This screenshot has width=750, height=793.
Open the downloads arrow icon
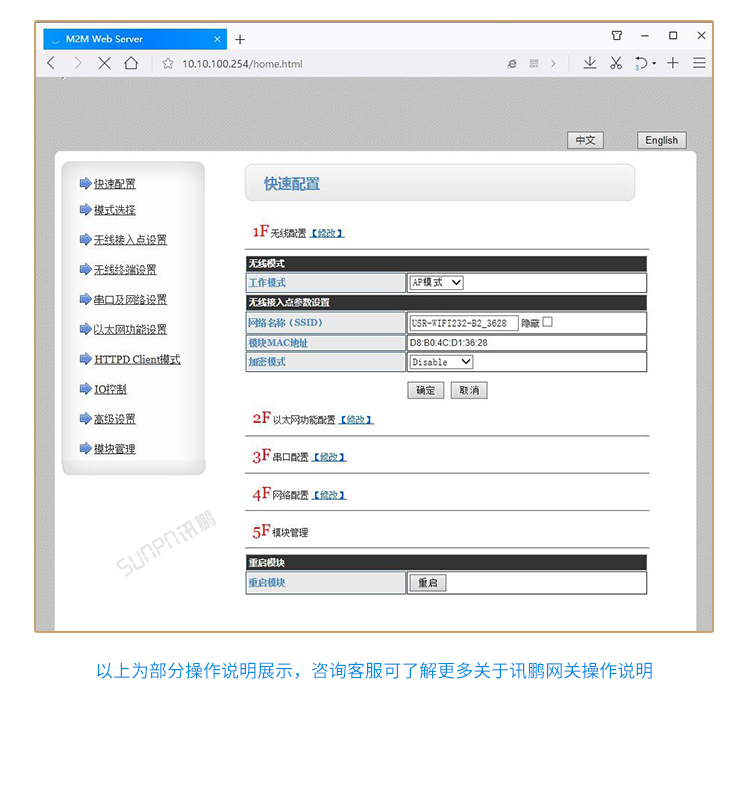(x=590, y=63)
